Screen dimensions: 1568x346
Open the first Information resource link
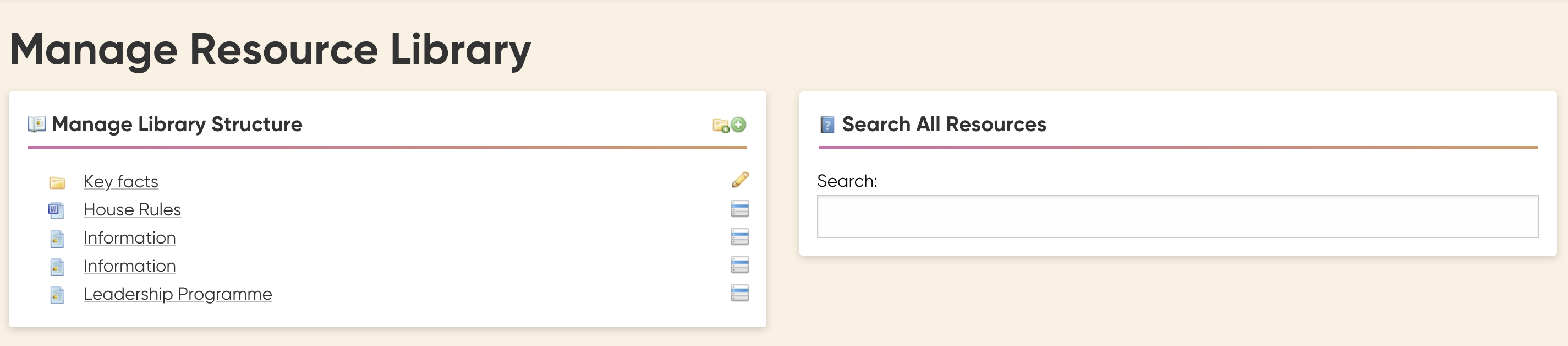pos(130,237)
